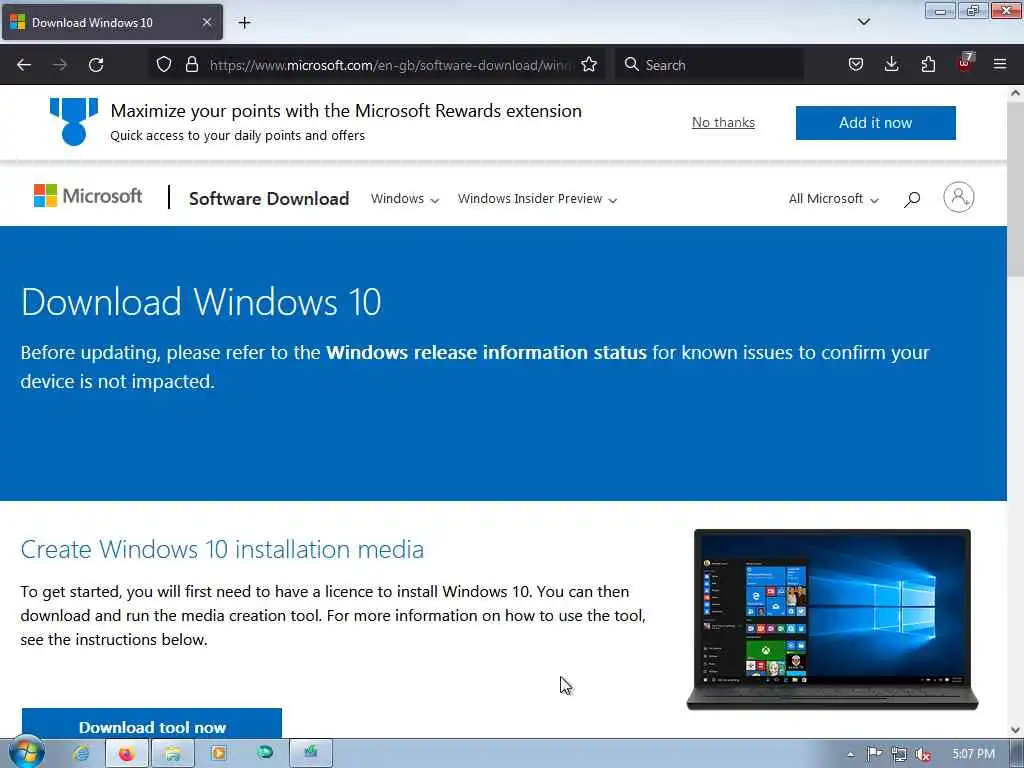Viewport: 1024px width, 768px height.
Task: Click the Download Windows 10 heading
Action: pos(201,302)
